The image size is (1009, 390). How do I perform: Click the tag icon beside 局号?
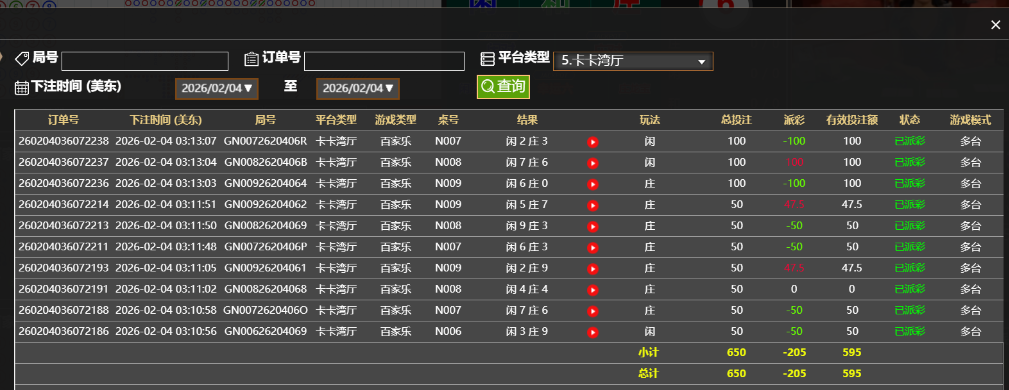point(22,59)
